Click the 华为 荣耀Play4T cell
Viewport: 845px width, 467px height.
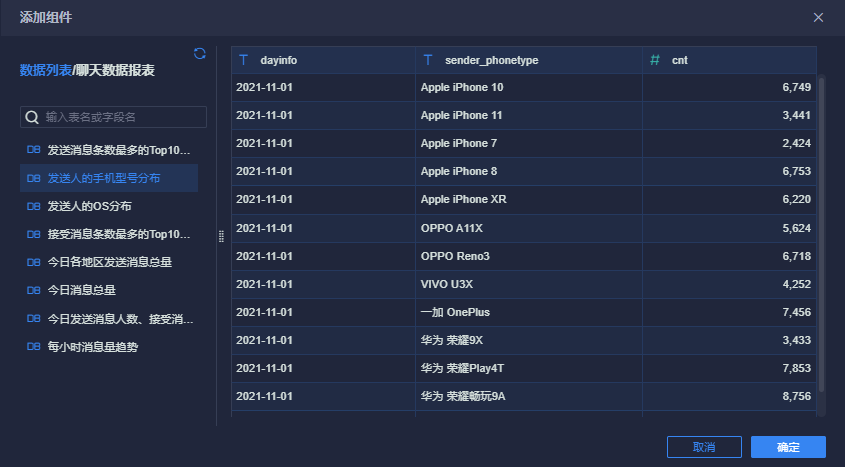pos(529,368)
